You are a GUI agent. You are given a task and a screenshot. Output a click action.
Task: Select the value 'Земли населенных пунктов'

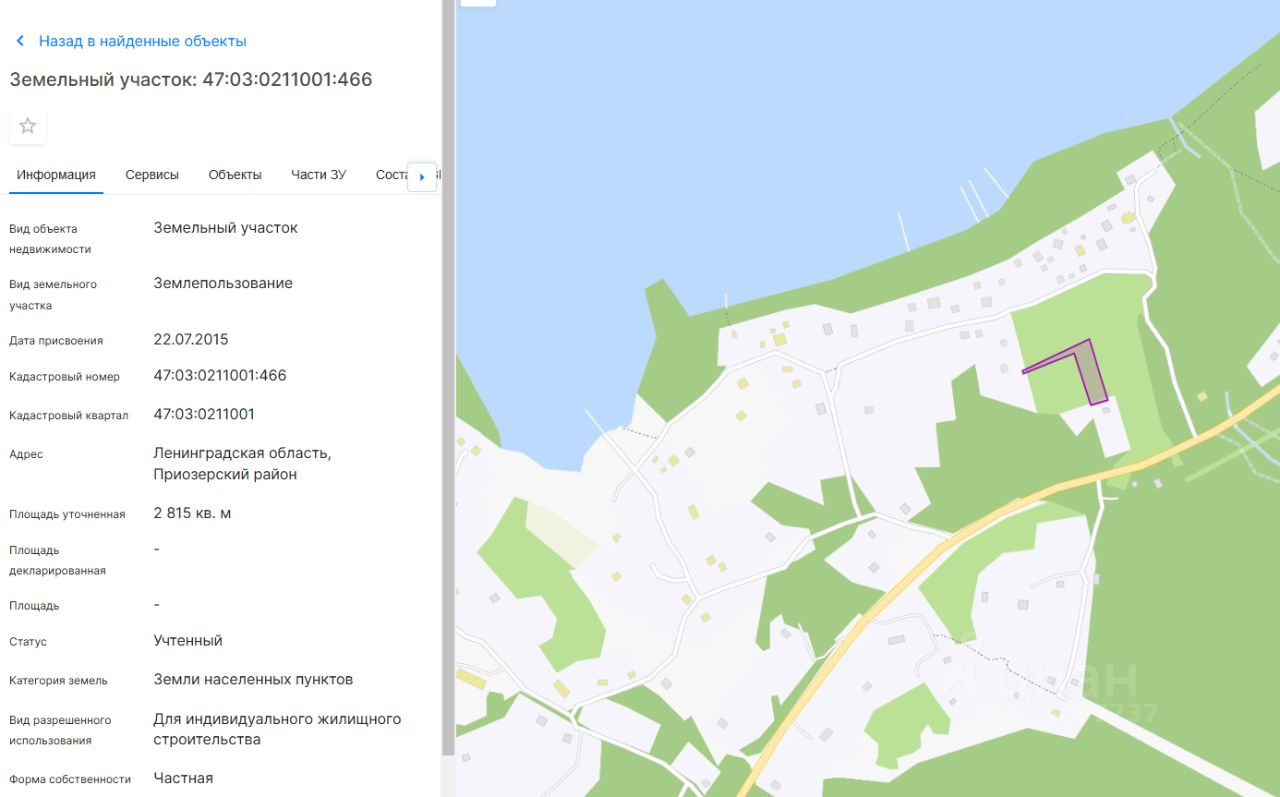click(x=253, y=680)
